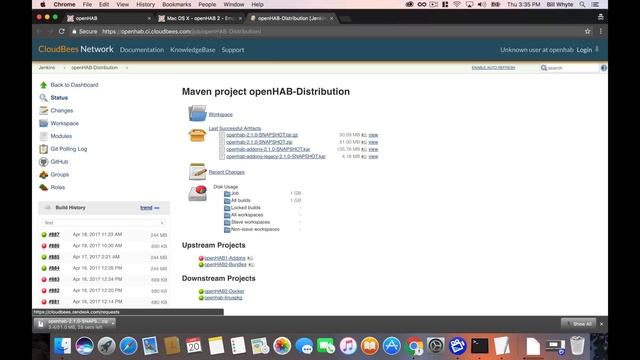This screenshot has width=640, height=360.
Task: Click in the Jenkins search field
Action: pyautogui.click(x=571, y=68)
